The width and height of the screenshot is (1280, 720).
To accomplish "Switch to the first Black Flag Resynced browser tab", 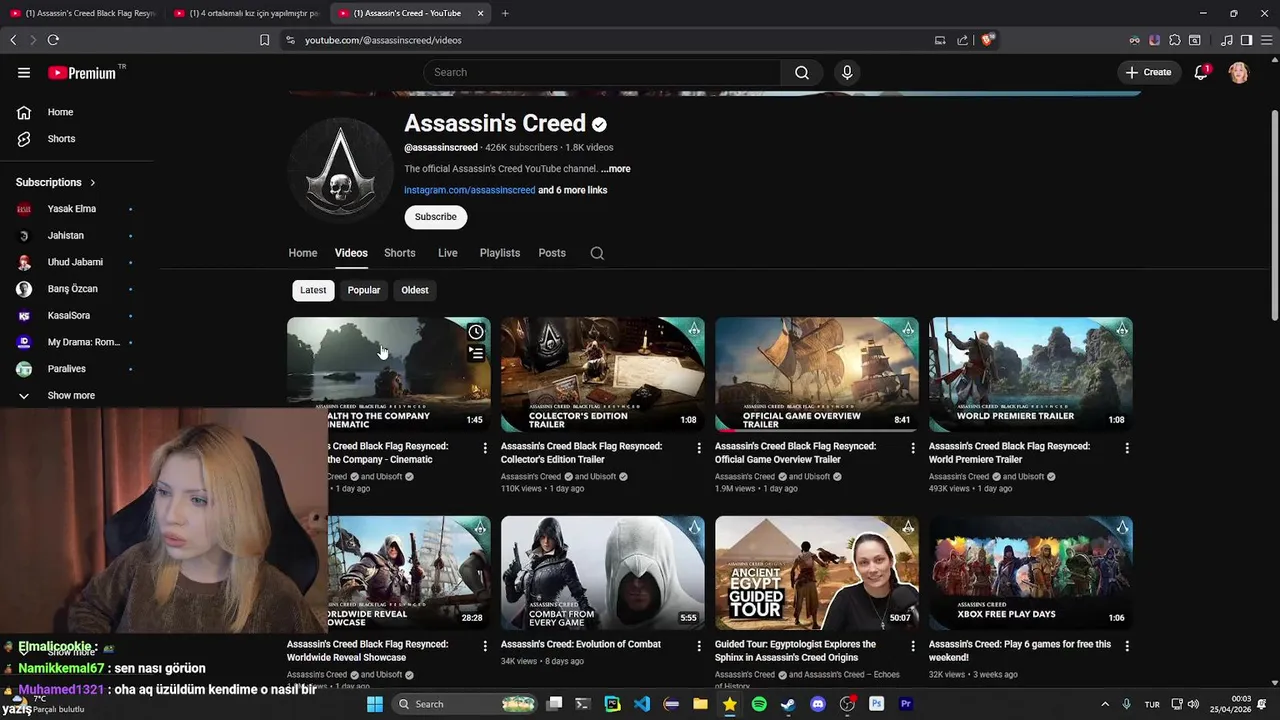I will point(82,13).
